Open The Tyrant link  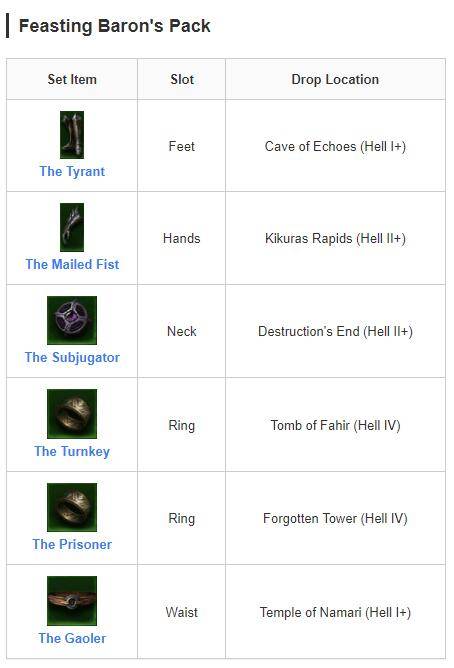point(72,171)
